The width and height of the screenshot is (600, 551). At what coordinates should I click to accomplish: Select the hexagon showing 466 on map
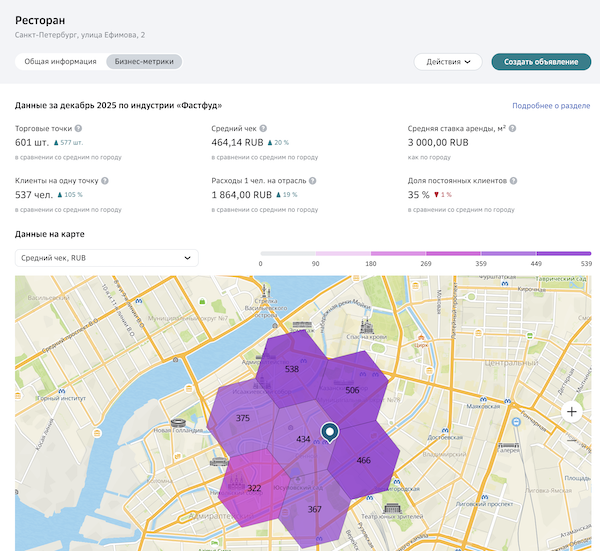[363, 460]
